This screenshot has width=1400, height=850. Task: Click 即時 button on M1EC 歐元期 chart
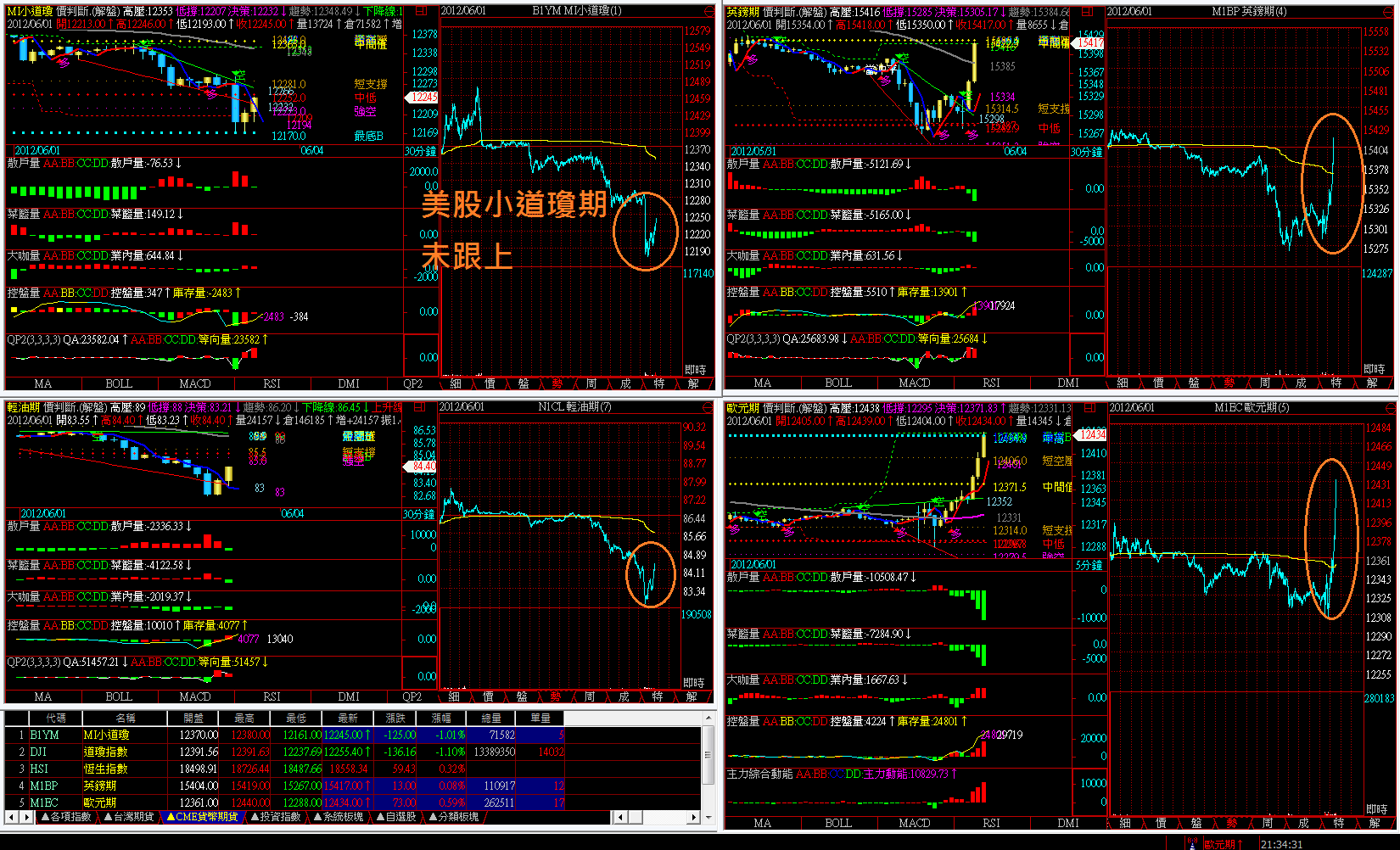click(x=1376, y=809)
